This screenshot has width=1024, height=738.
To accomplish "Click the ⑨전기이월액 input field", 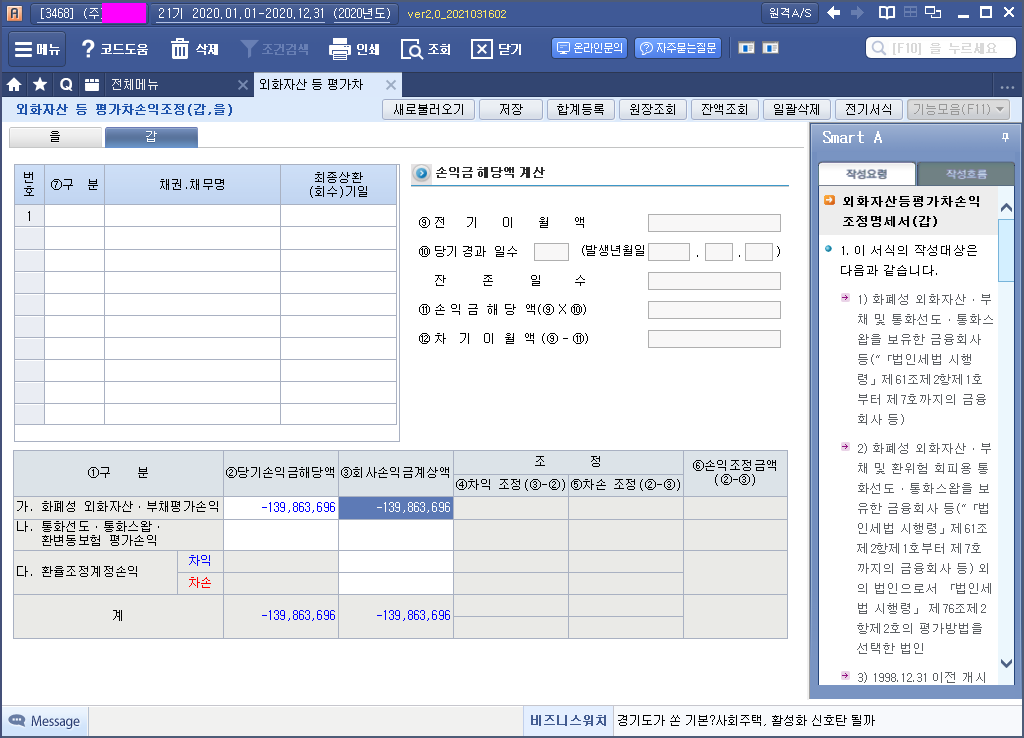I will [714, 223].
